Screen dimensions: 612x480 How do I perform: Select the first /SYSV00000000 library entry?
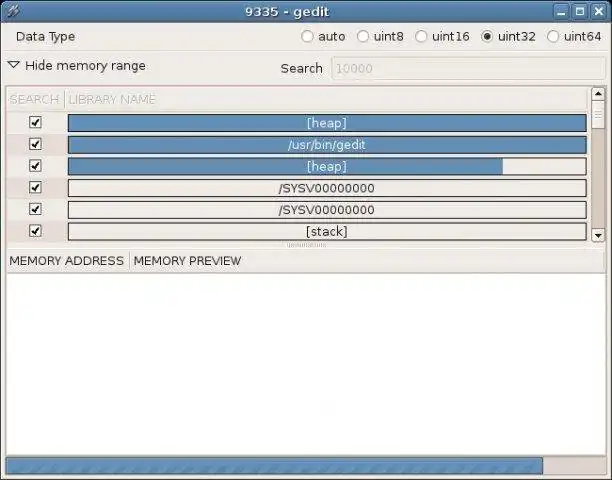click(x=327, y=188)
